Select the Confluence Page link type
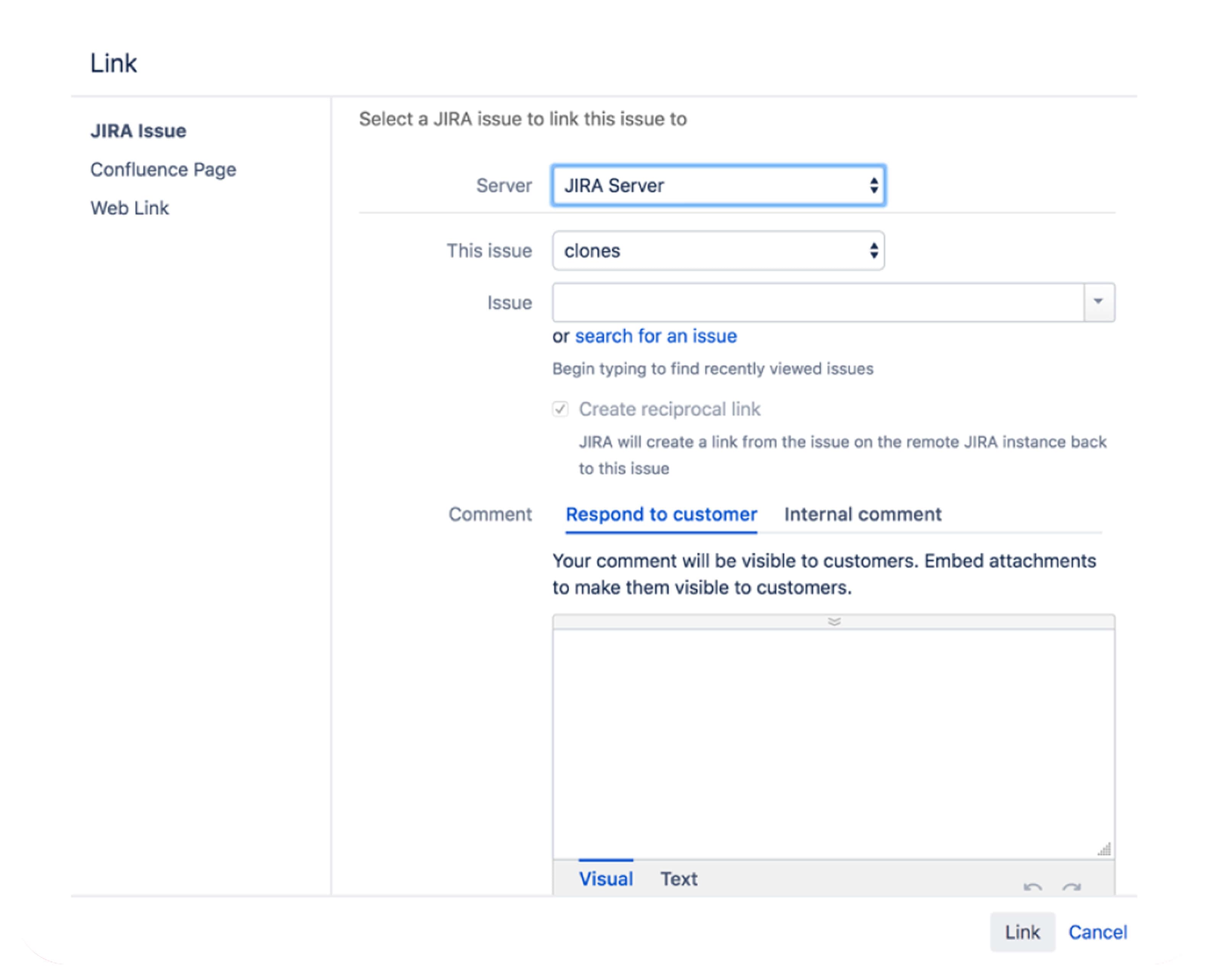 click(x=163, y=170)
